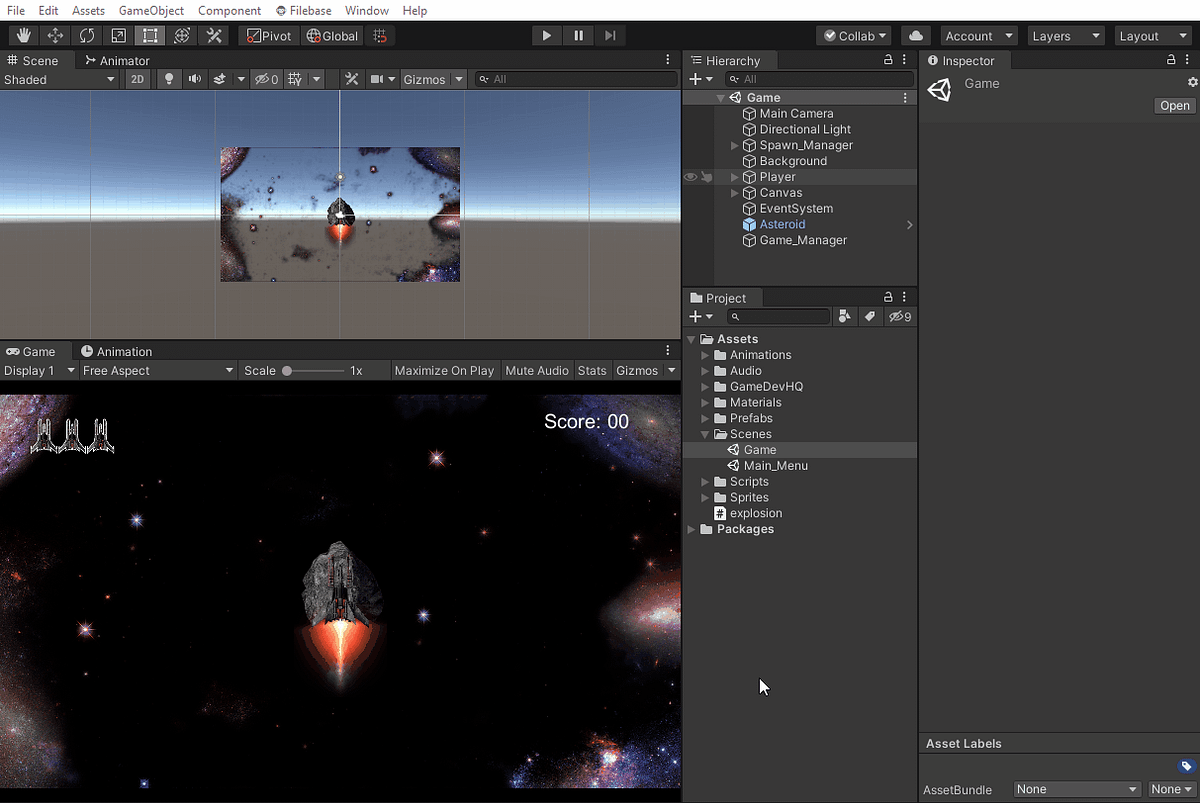
Task: Toggle visibility eye for the Player object
Action: coord(690,177)
